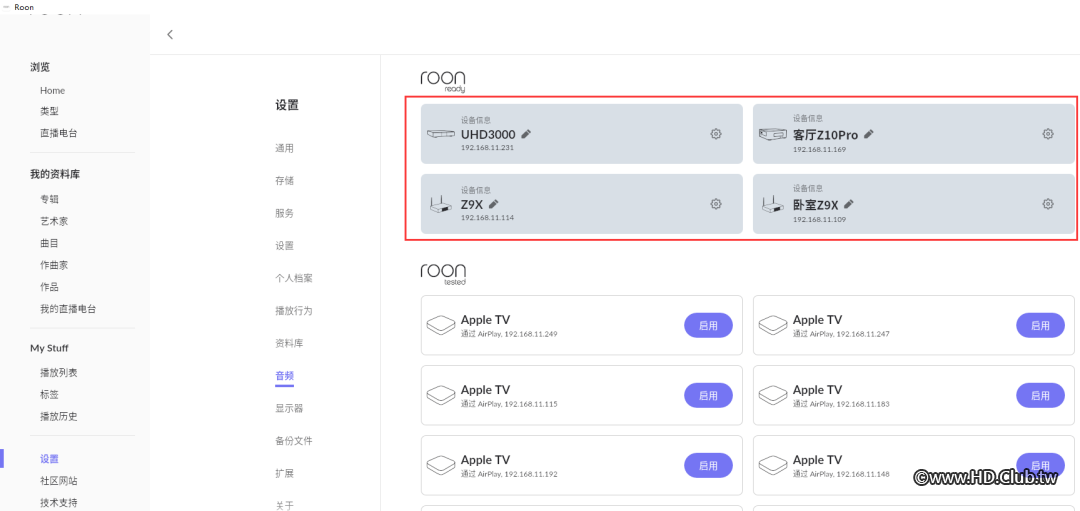Open settings gear for UHD3000 device
The image size is (1080, 511).
tap(716, 134)
